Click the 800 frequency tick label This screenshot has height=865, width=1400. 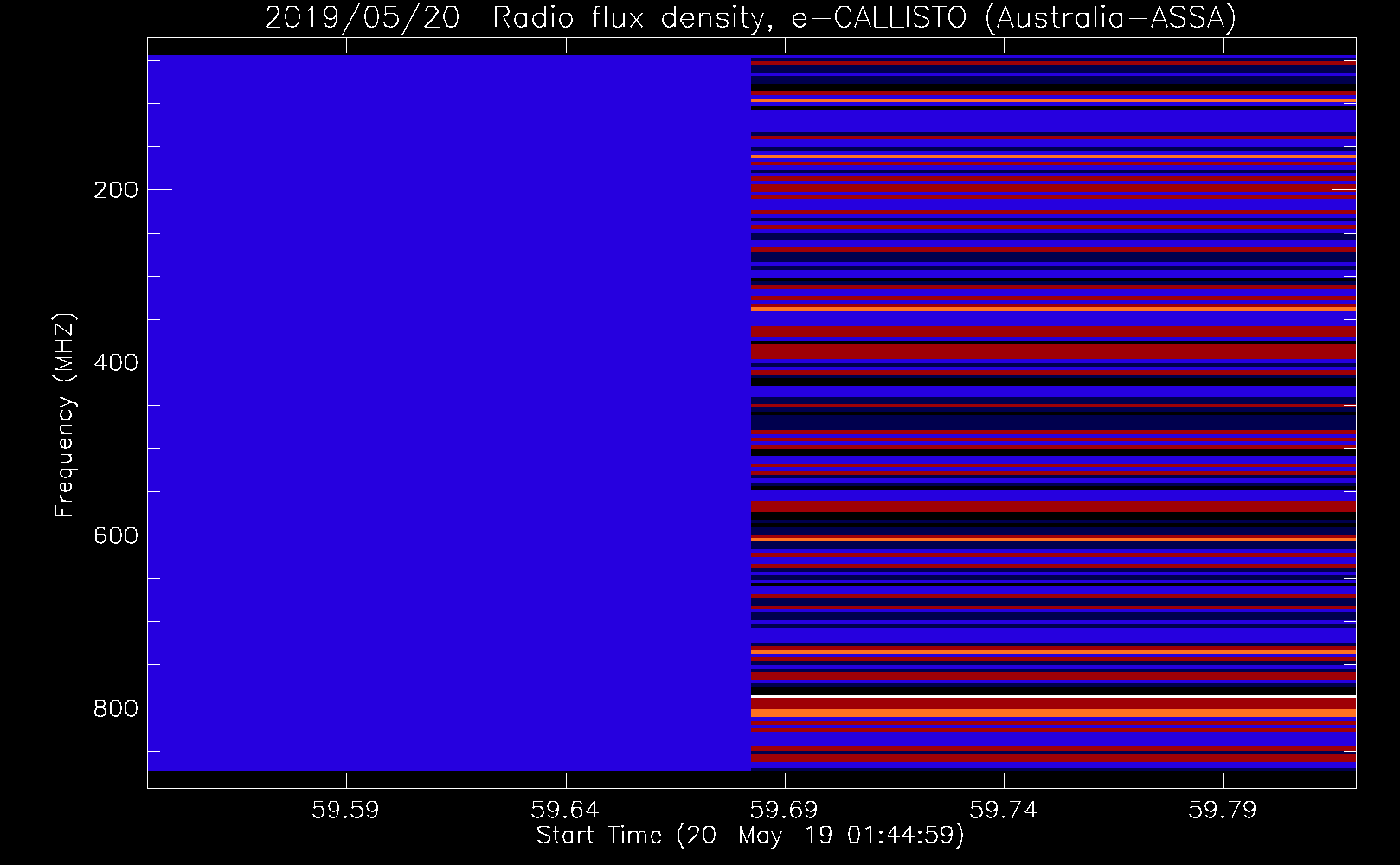point(116,709)
